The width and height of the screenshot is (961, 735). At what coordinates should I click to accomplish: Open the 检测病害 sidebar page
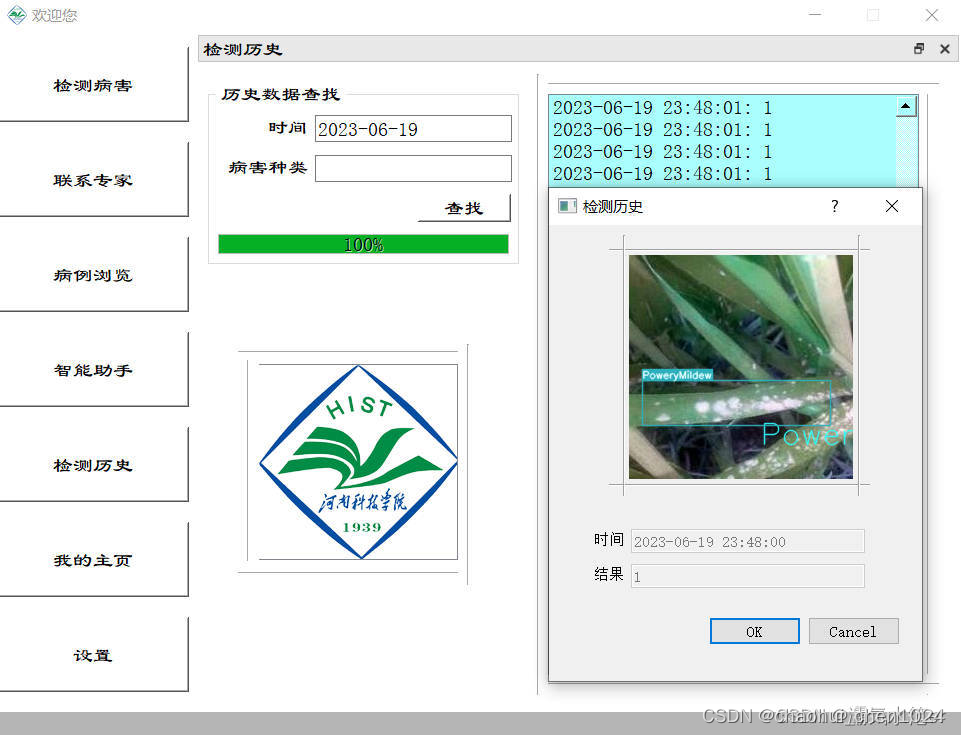coord(93,85)
